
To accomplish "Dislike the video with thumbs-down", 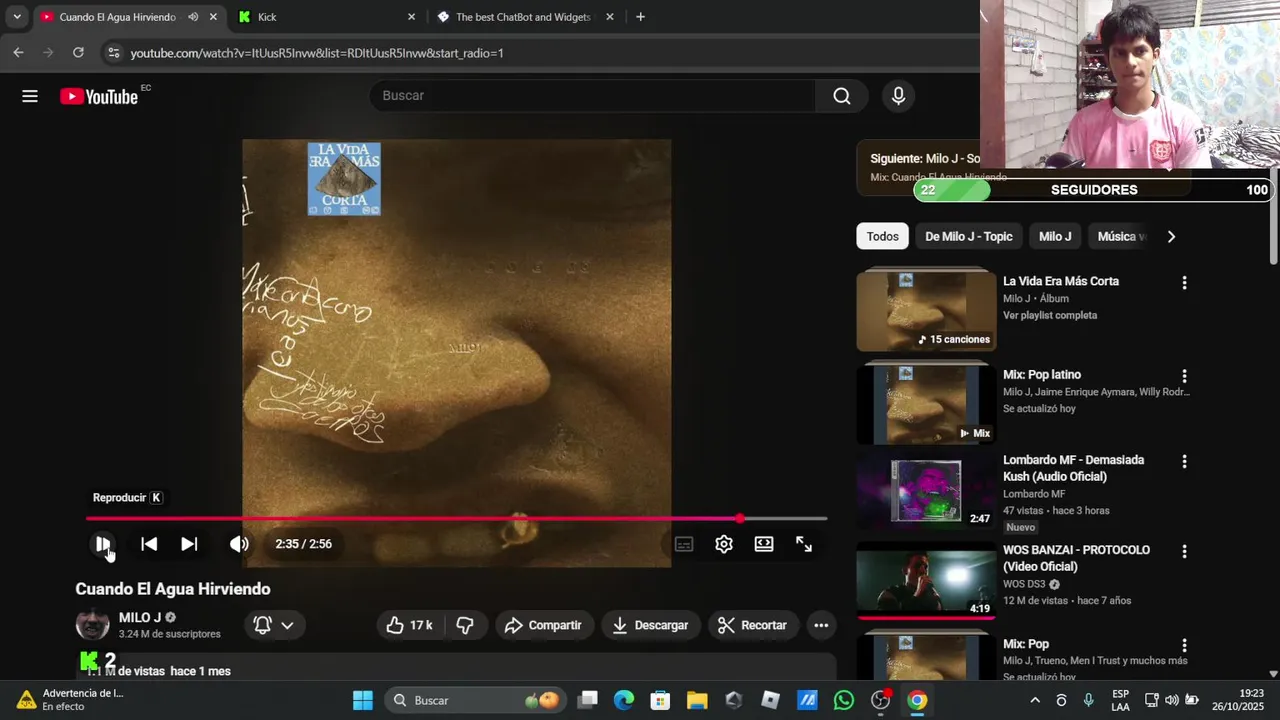I will (464, 625).
